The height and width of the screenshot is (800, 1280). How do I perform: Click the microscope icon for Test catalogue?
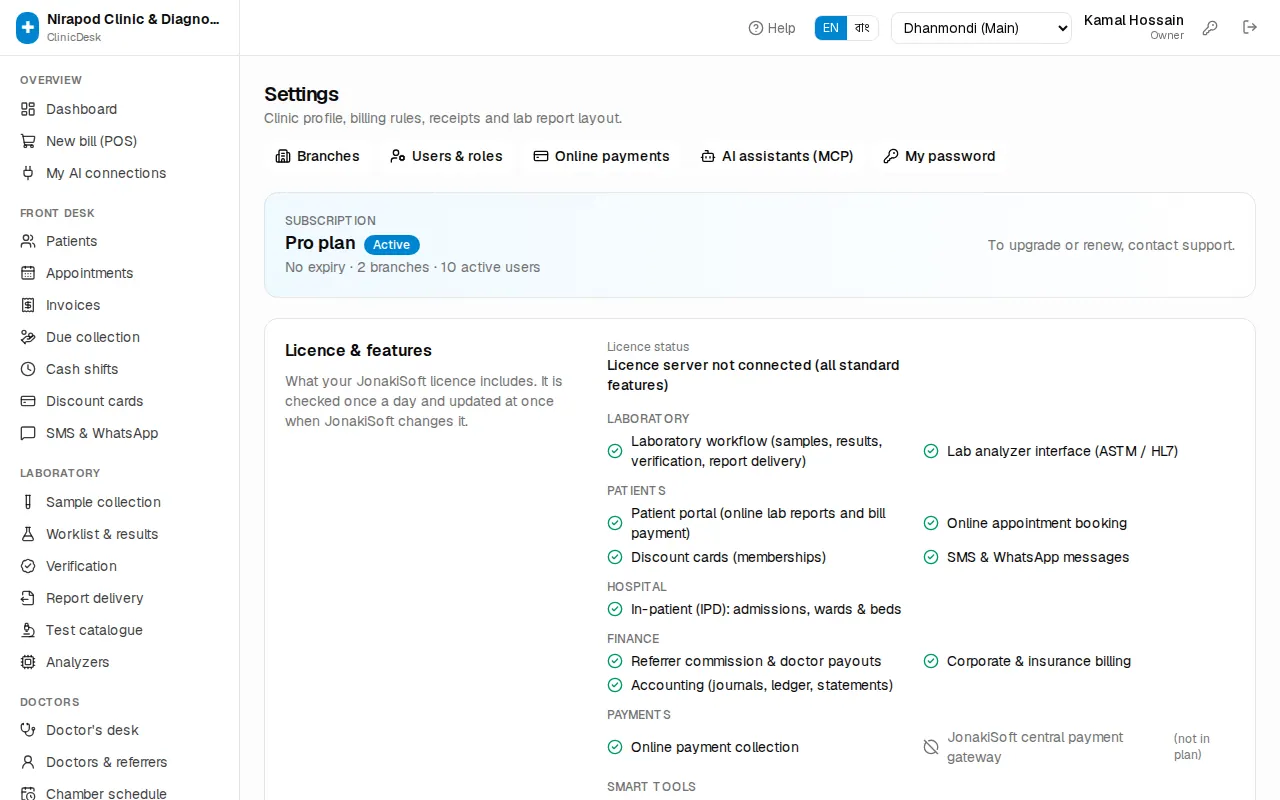pos(28,630)
